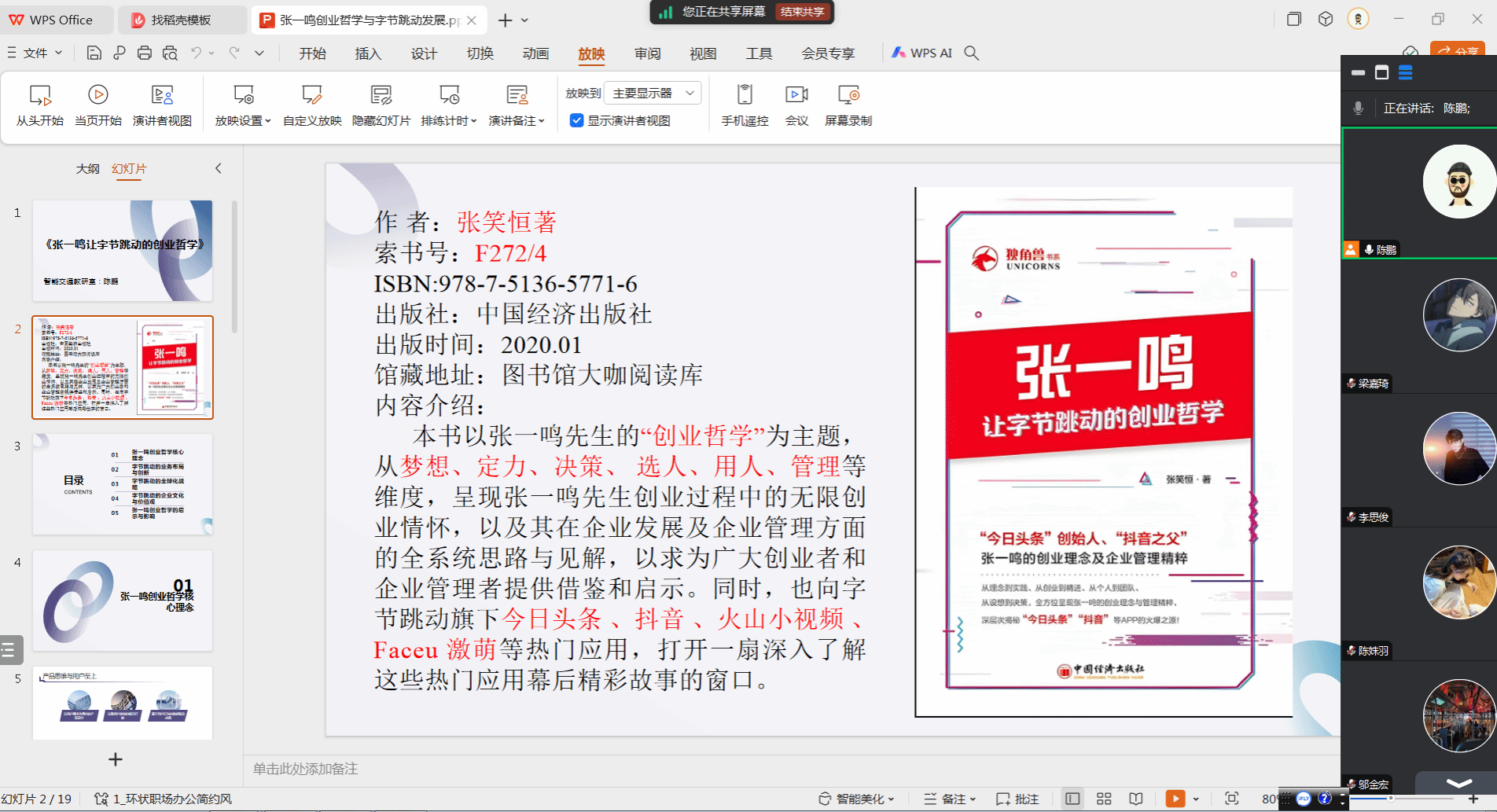Open the 动画 ribbon tab
The image size is (1497, 812).
pyautogui.click(x=535, y=53)
